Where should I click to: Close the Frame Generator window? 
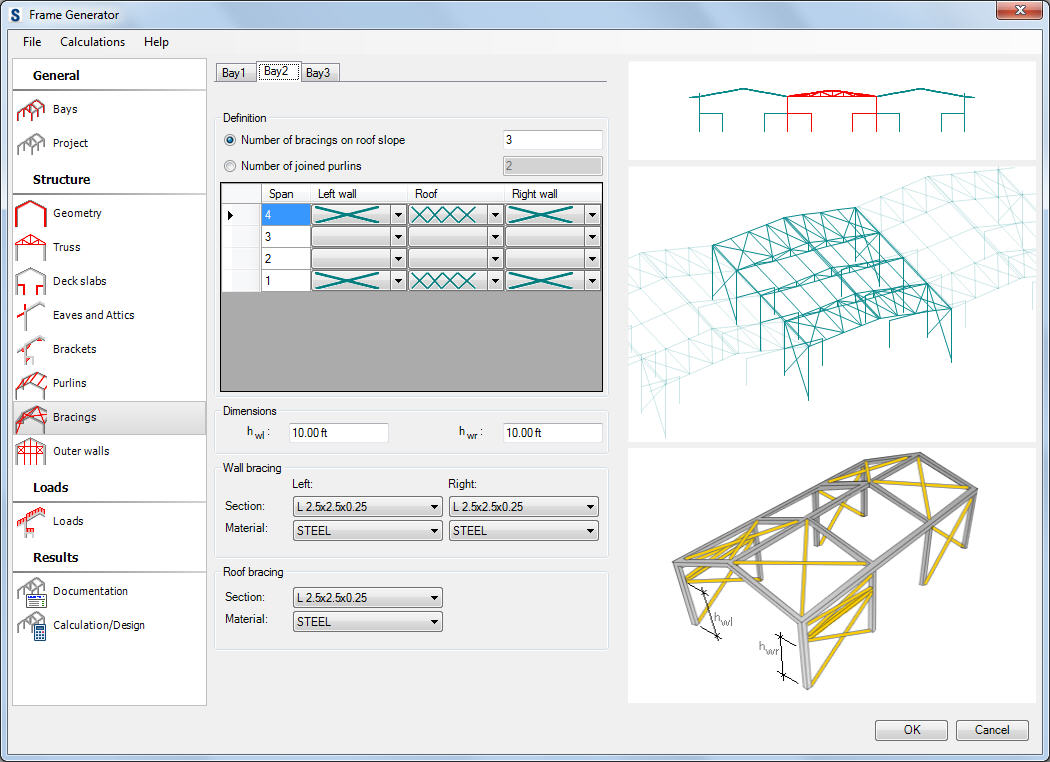(x=1019, y=10)
